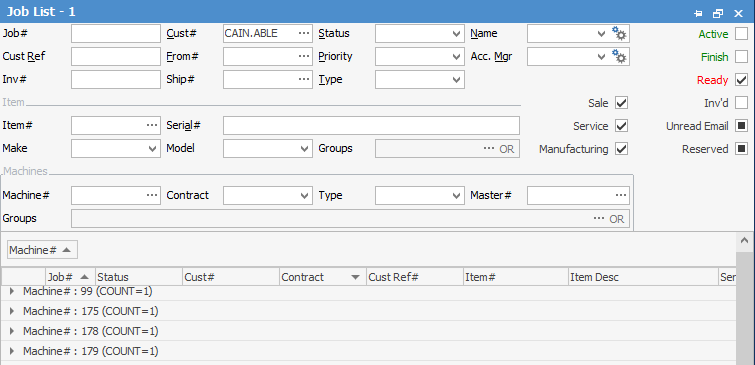The image size is (755, 365).
Task: Expand Machine# 99 group row
Action: pos(12,291)
